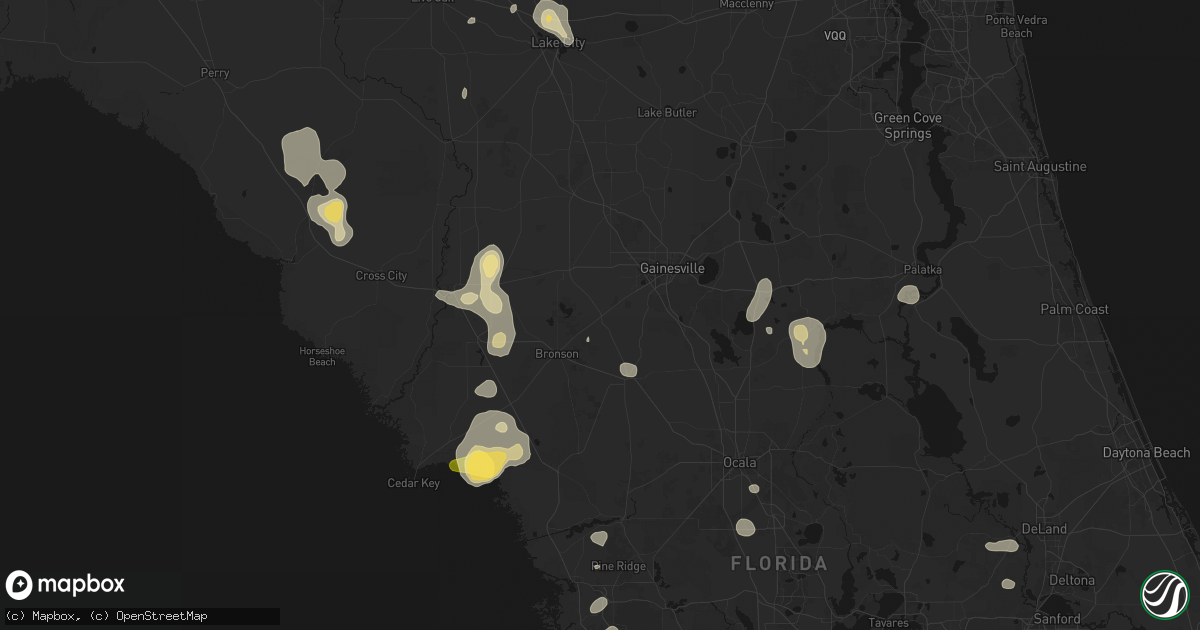Click the Ocala city label
This screenshot has width=1200, height=630.
[x=740, y=462]
